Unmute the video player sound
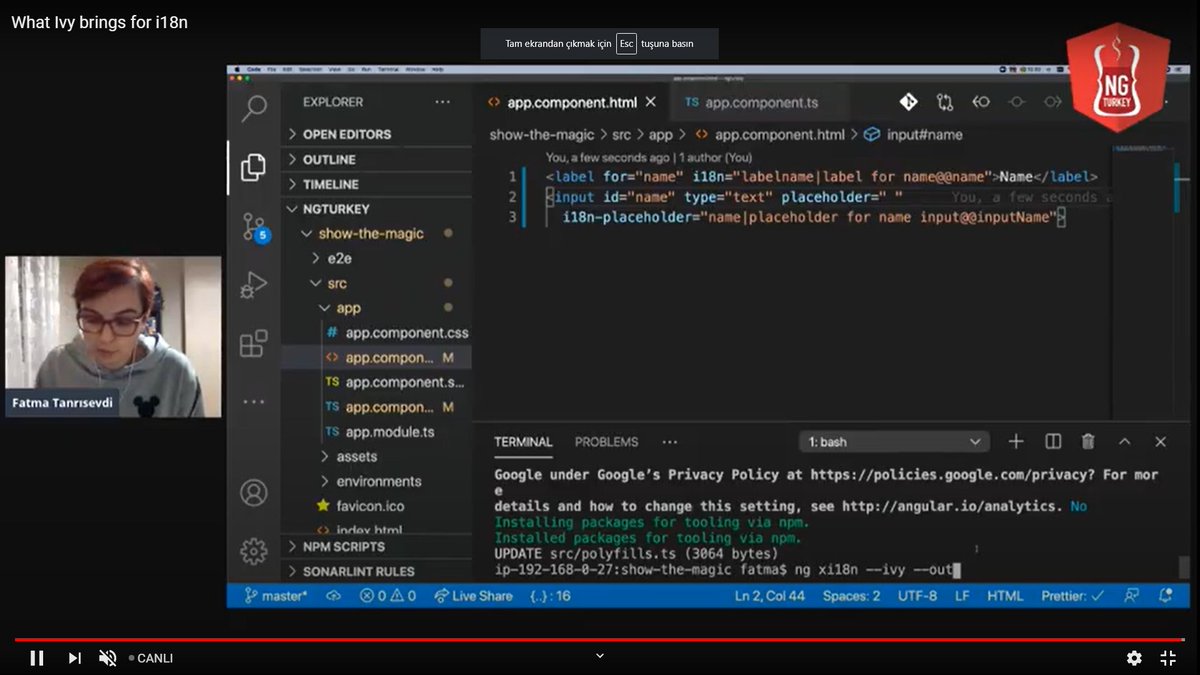1200x675 pixels. click(x=108, y=658)
